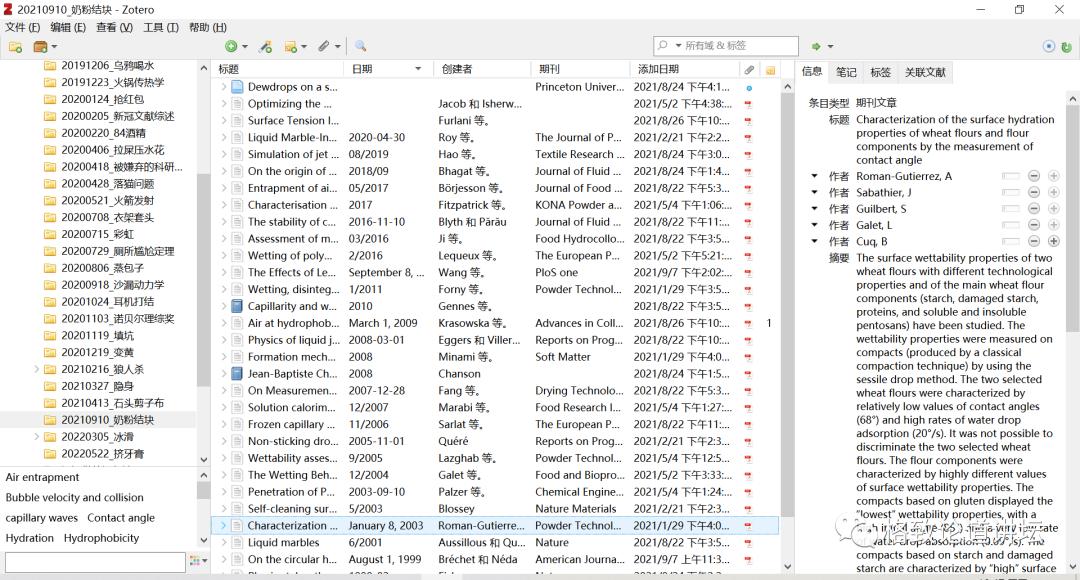This screenshot has width=1080, height=580.
Task: Expand the 'Liquid marbles' item row
Action: tap(224, 543)
